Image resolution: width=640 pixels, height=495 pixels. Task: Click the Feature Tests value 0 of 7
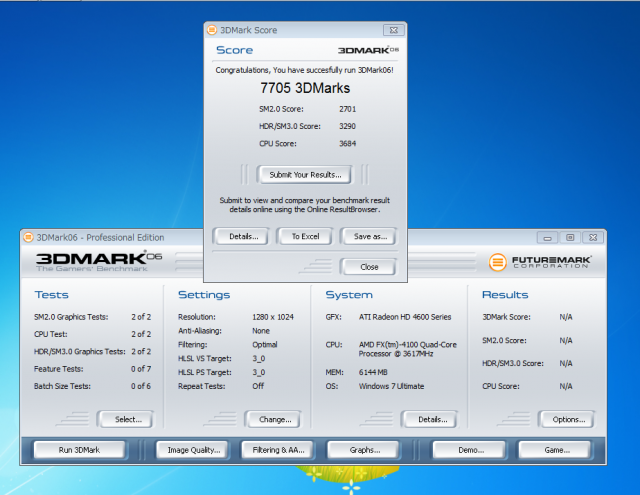point(141,368)
